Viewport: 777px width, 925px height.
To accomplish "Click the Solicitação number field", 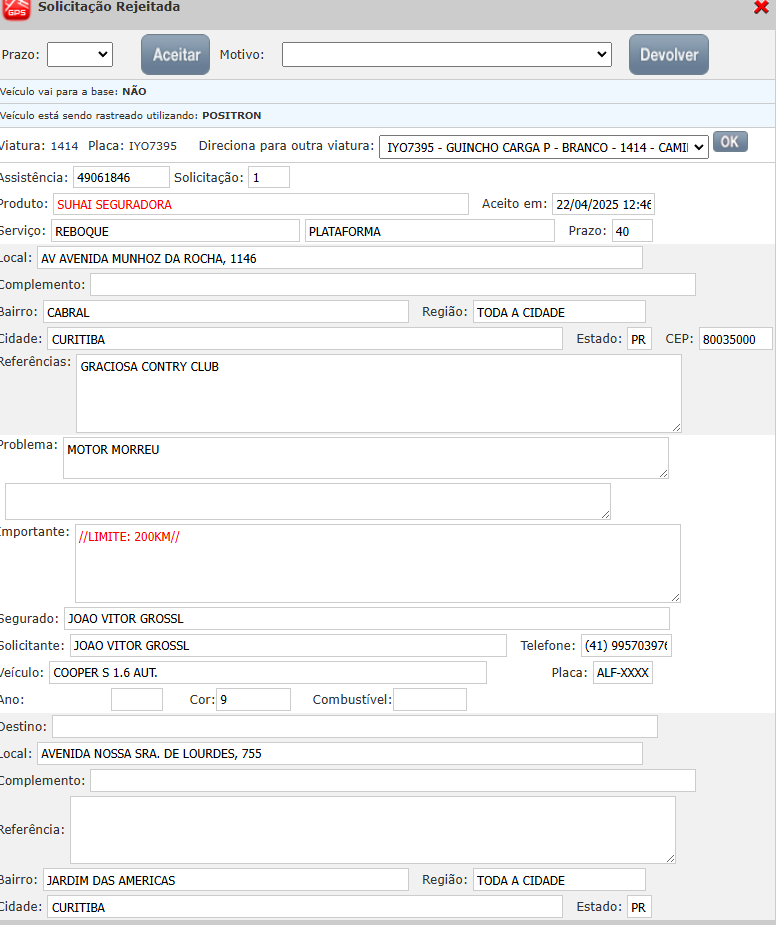I will [x=269, y=177].
